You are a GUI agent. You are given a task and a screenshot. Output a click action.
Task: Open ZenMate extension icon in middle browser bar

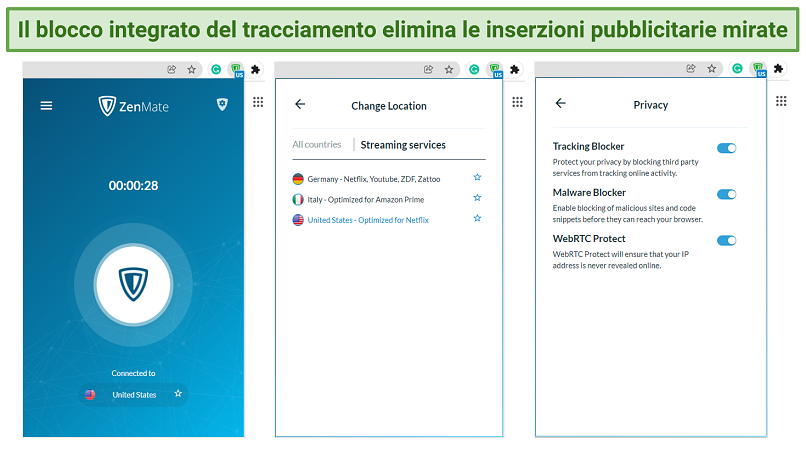495,69
